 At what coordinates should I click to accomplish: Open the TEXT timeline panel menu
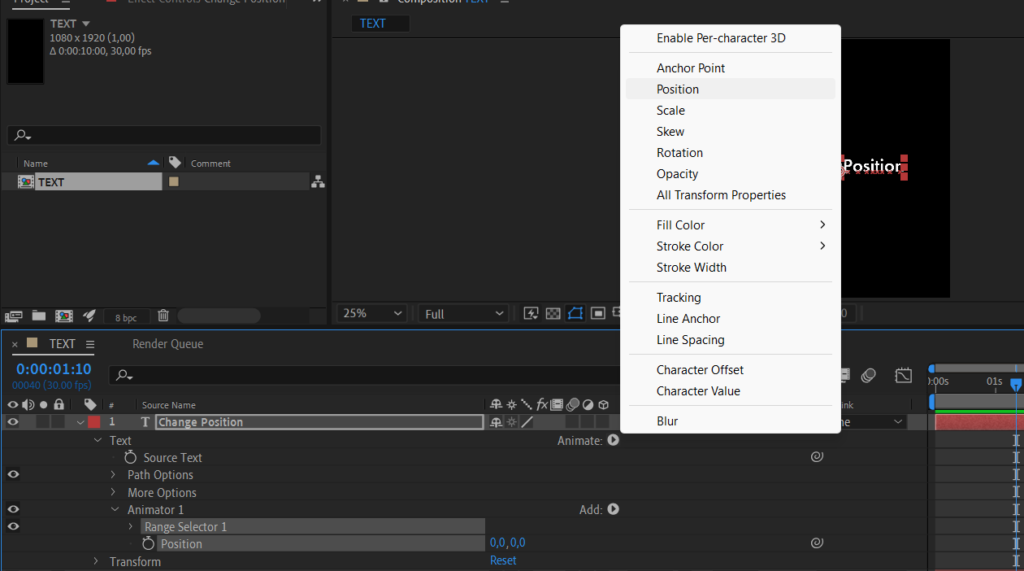90,344
